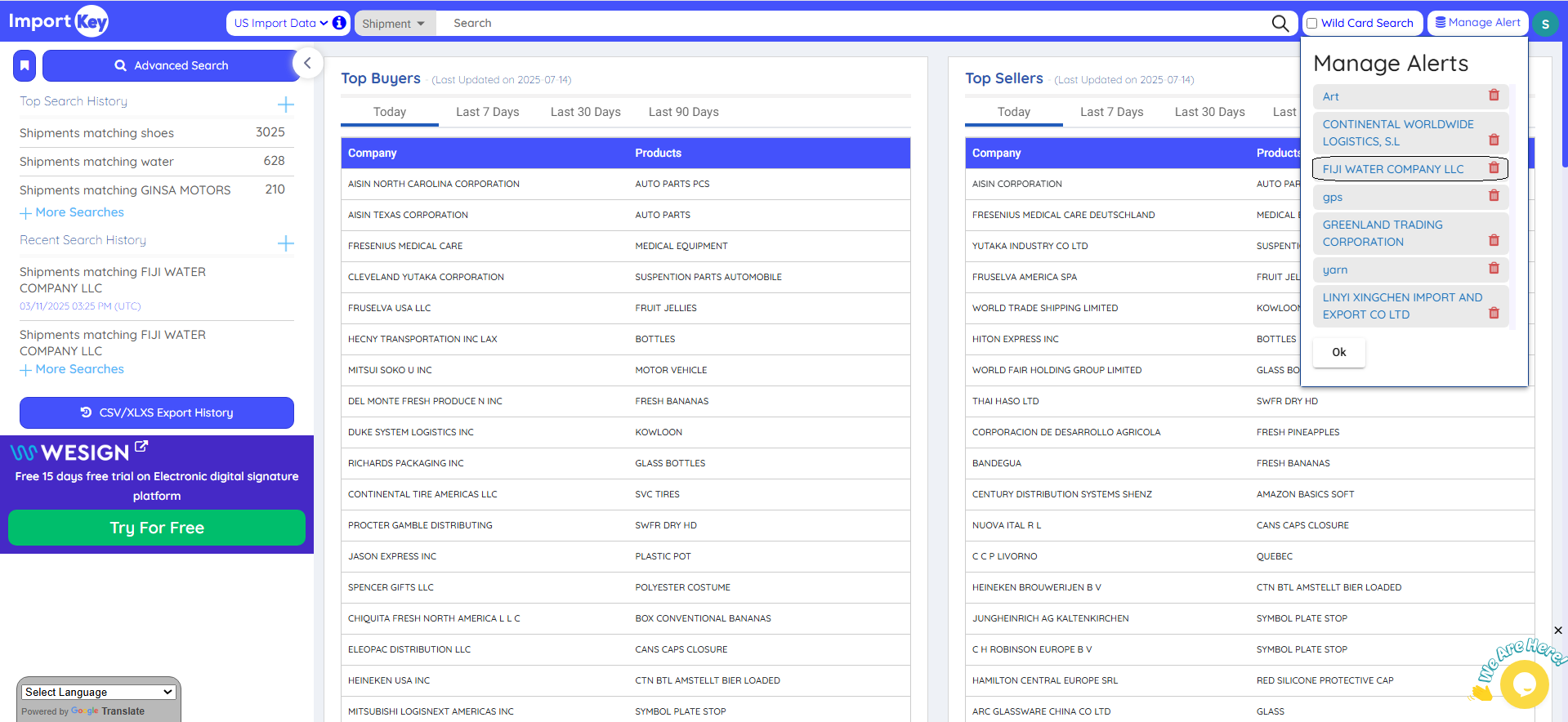This screenshot has width=1568, height=722.
Task: Open the Shipment type dropdown
Action: (393, 24)
